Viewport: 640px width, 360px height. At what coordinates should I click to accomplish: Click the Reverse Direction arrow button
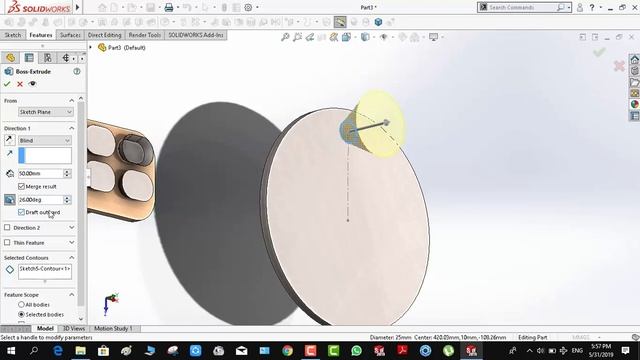click(9, 140)
